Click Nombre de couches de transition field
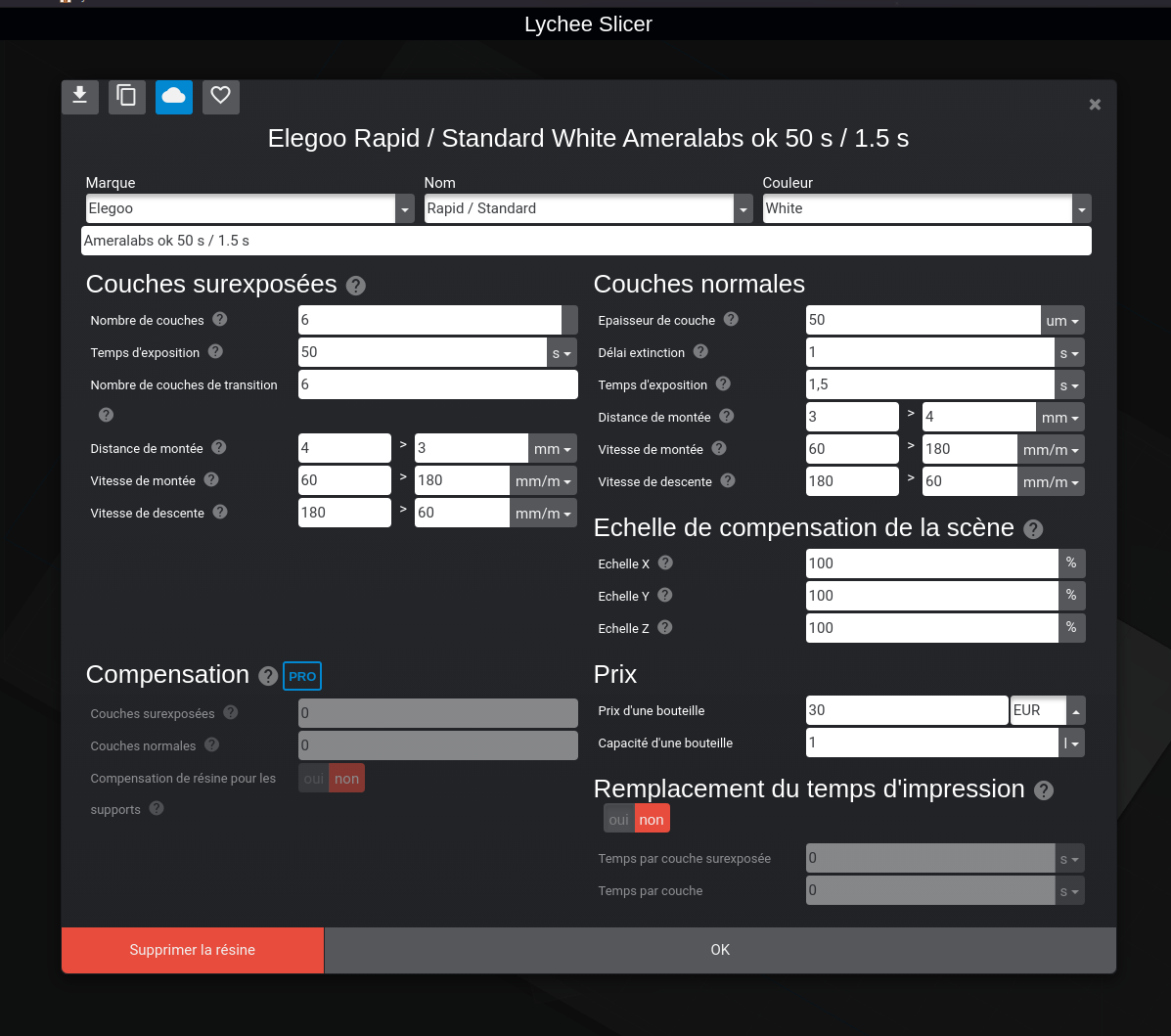1171x1036 pixels. [437, 384]
